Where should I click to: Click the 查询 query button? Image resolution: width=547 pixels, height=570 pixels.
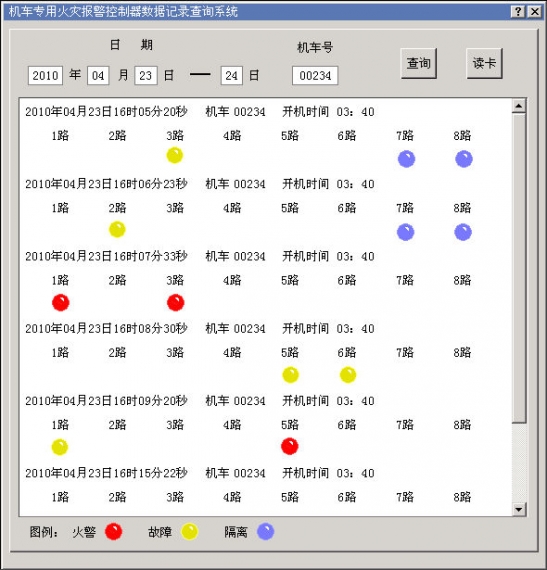[x=419, y=63]
